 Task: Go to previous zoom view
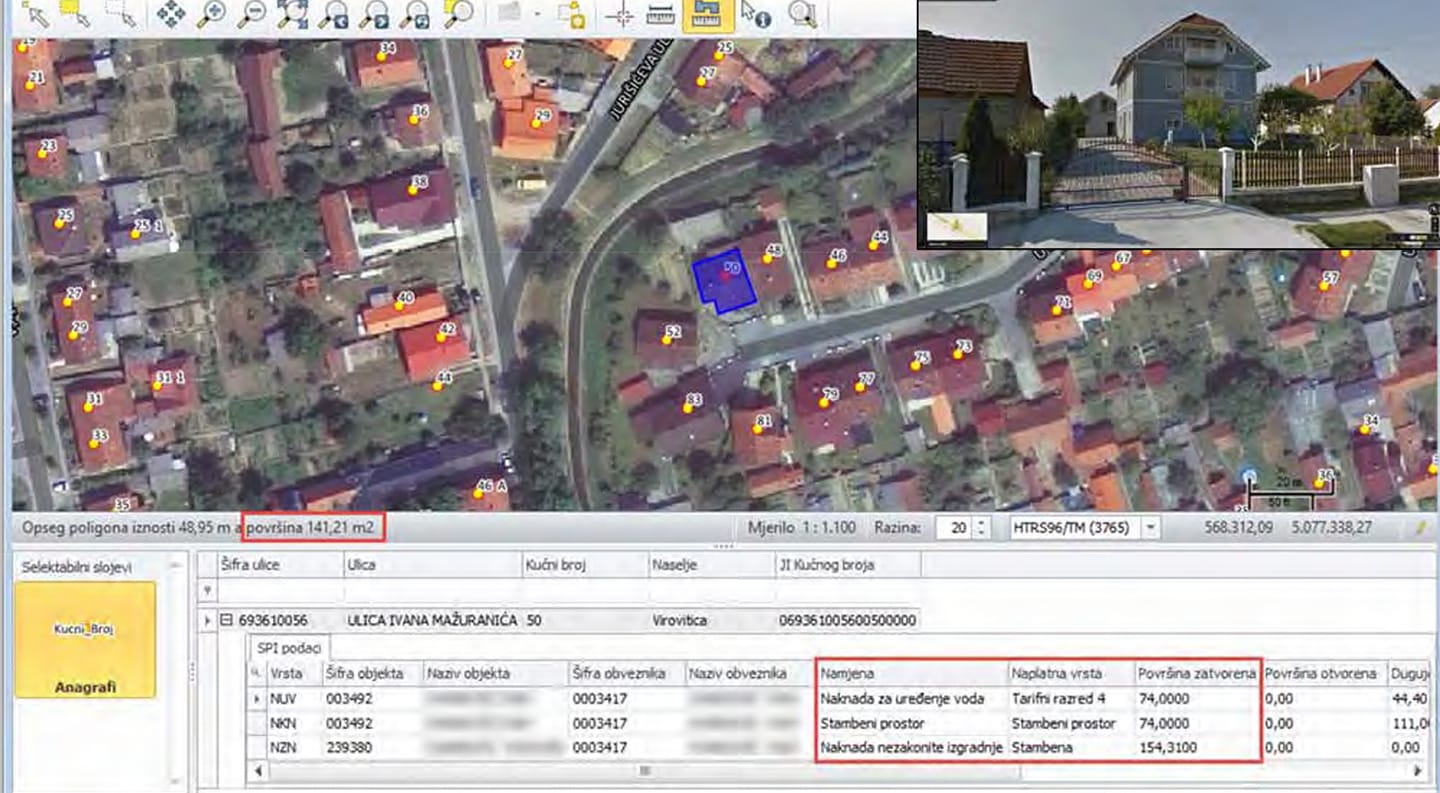[334, 13]
